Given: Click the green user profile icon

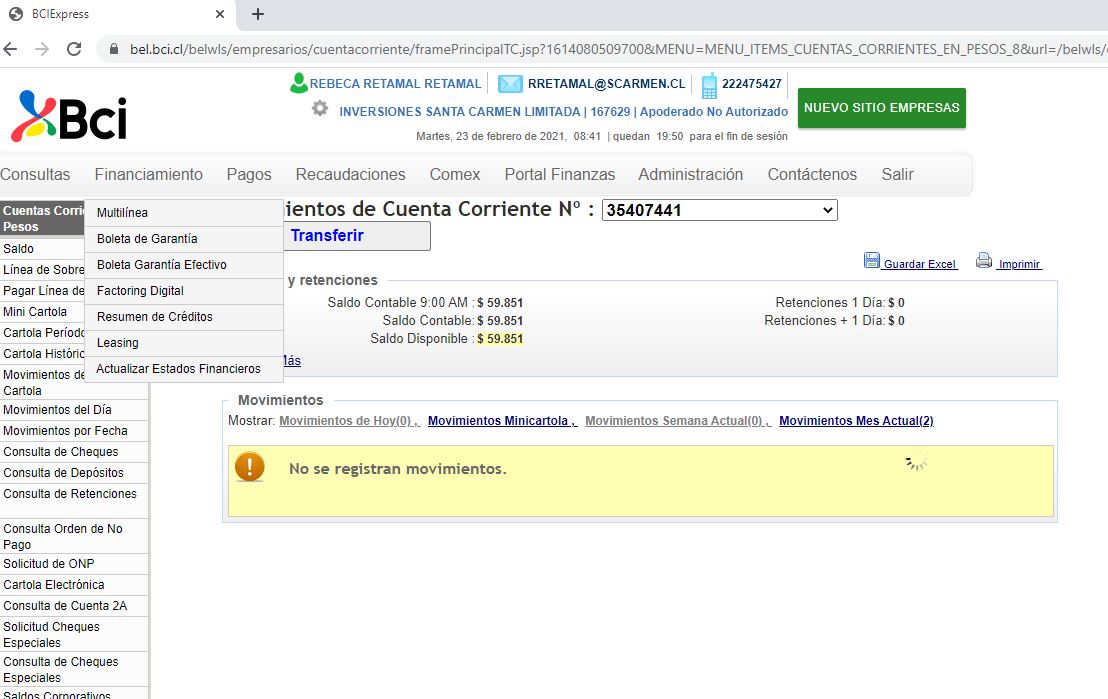Looking at the screenshot, I should [x=298, y=83].
